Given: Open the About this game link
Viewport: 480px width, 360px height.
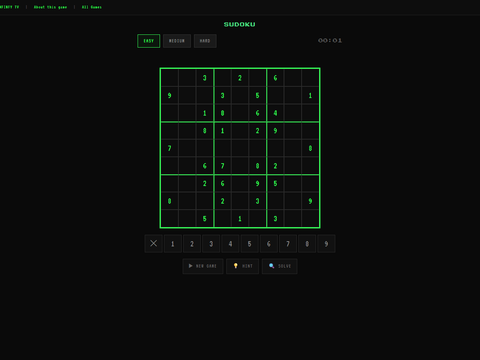Looking at the screenshot, I should (x=50, y=7).
